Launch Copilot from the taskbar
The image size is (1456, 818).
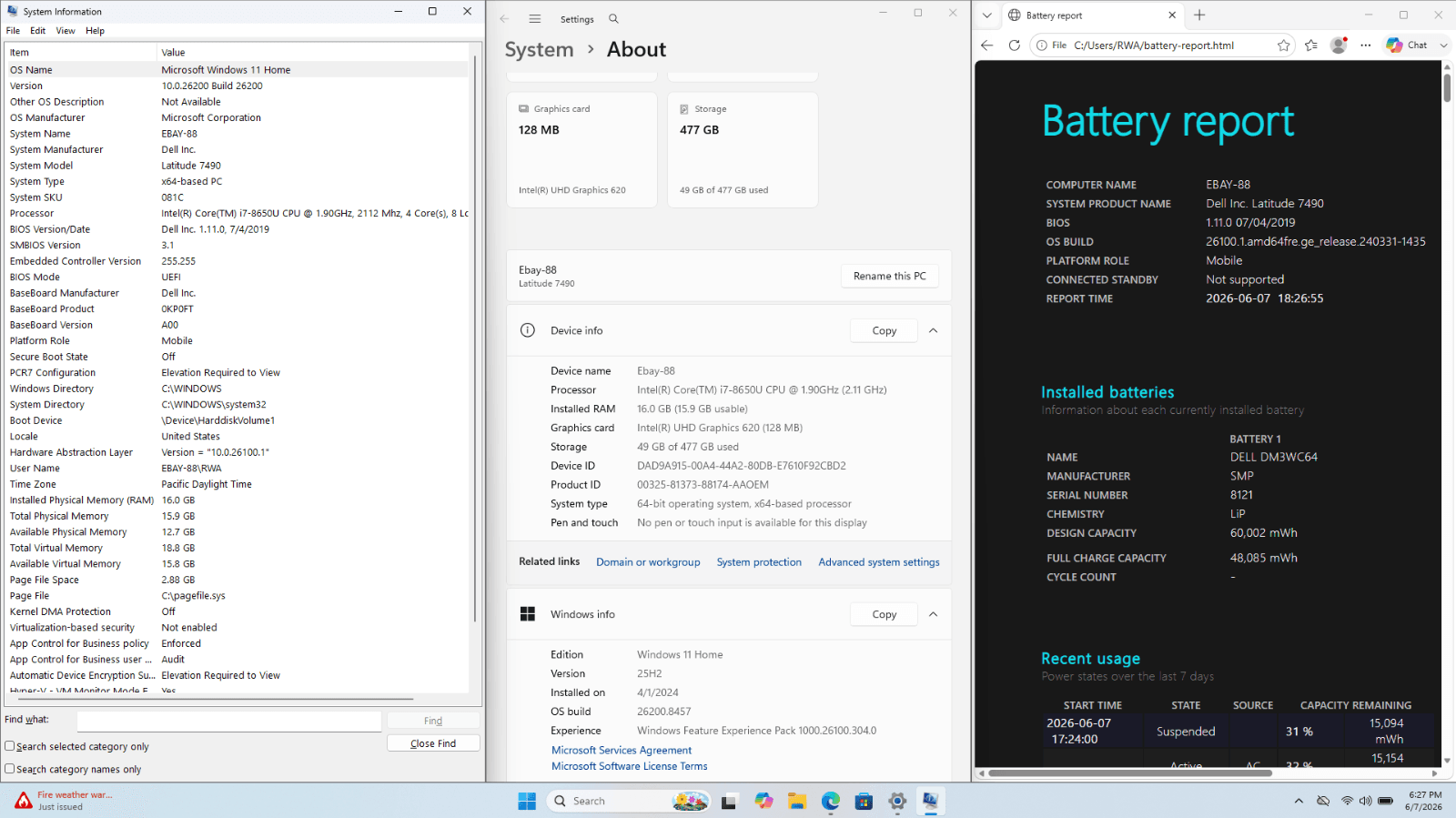(x=763, y=801)
